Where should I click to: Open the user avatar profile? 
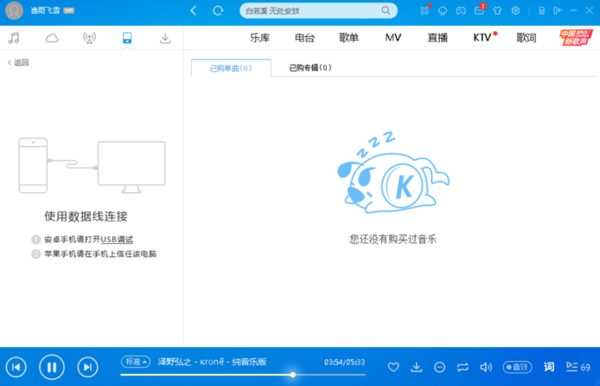14,10
